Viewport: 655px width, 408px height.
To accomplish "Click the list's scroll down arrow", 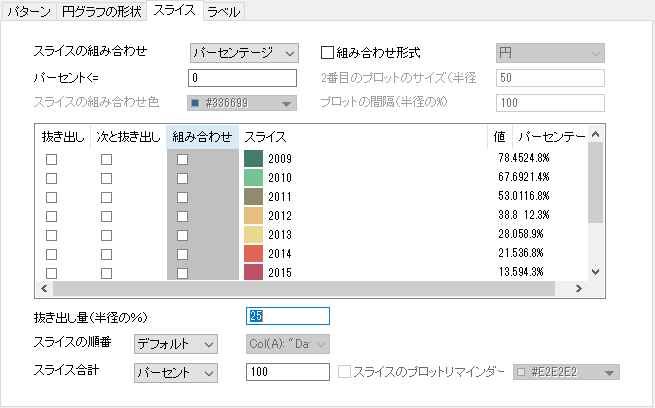I will [x=596, y=272].
